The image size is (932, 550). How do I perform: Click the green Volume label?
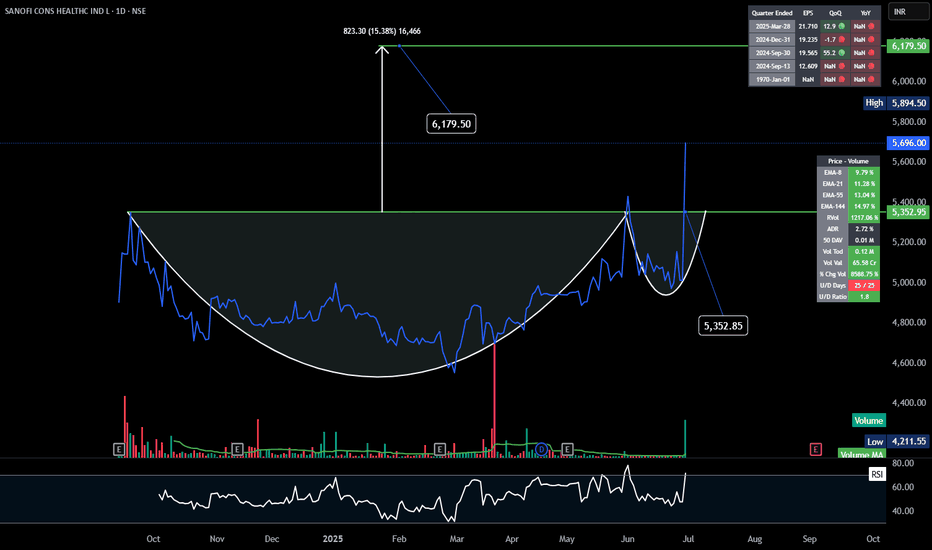[868, 420]
